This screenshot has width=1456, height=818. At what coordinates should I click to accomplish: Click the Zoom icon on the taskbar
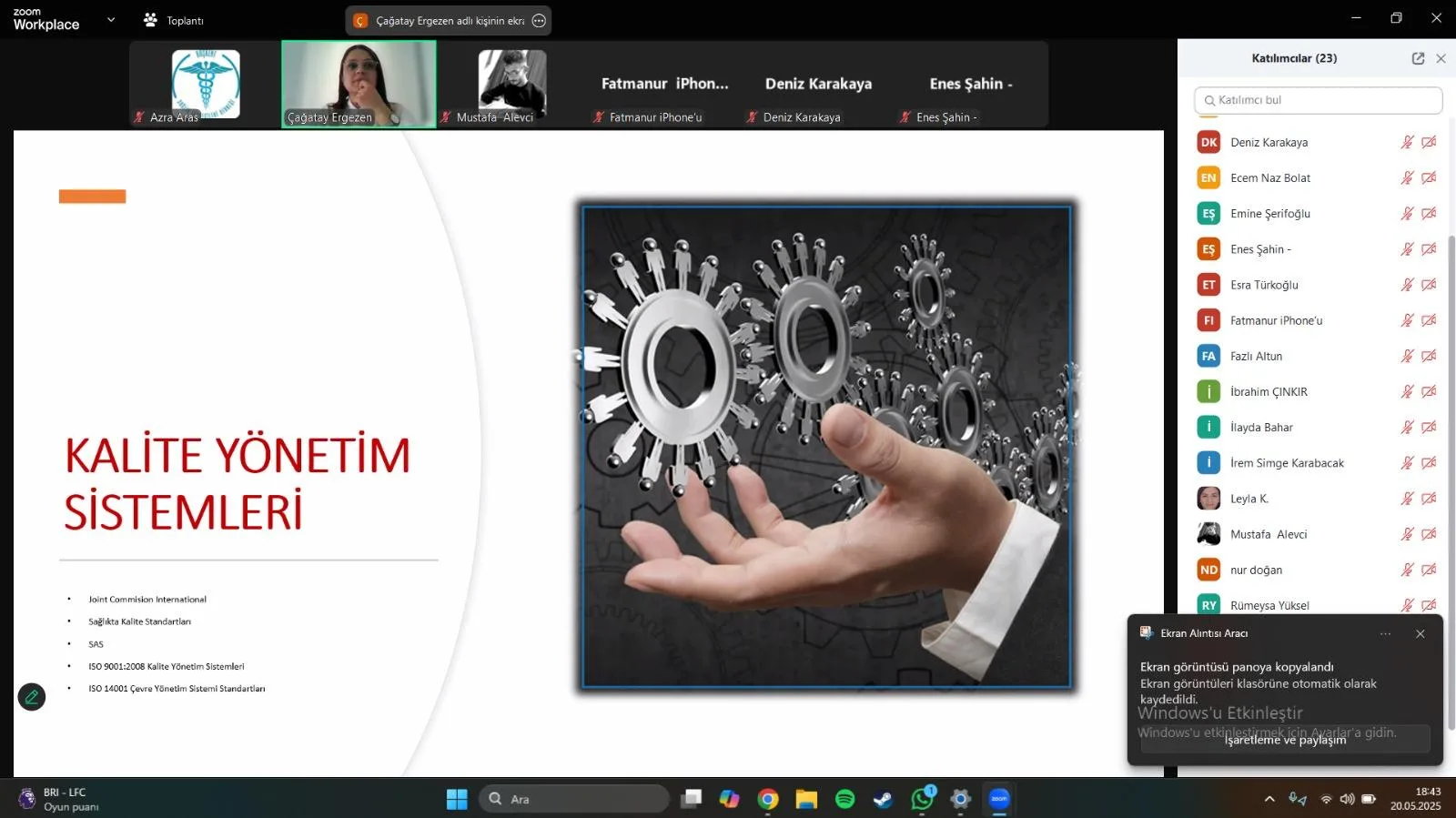999,799
